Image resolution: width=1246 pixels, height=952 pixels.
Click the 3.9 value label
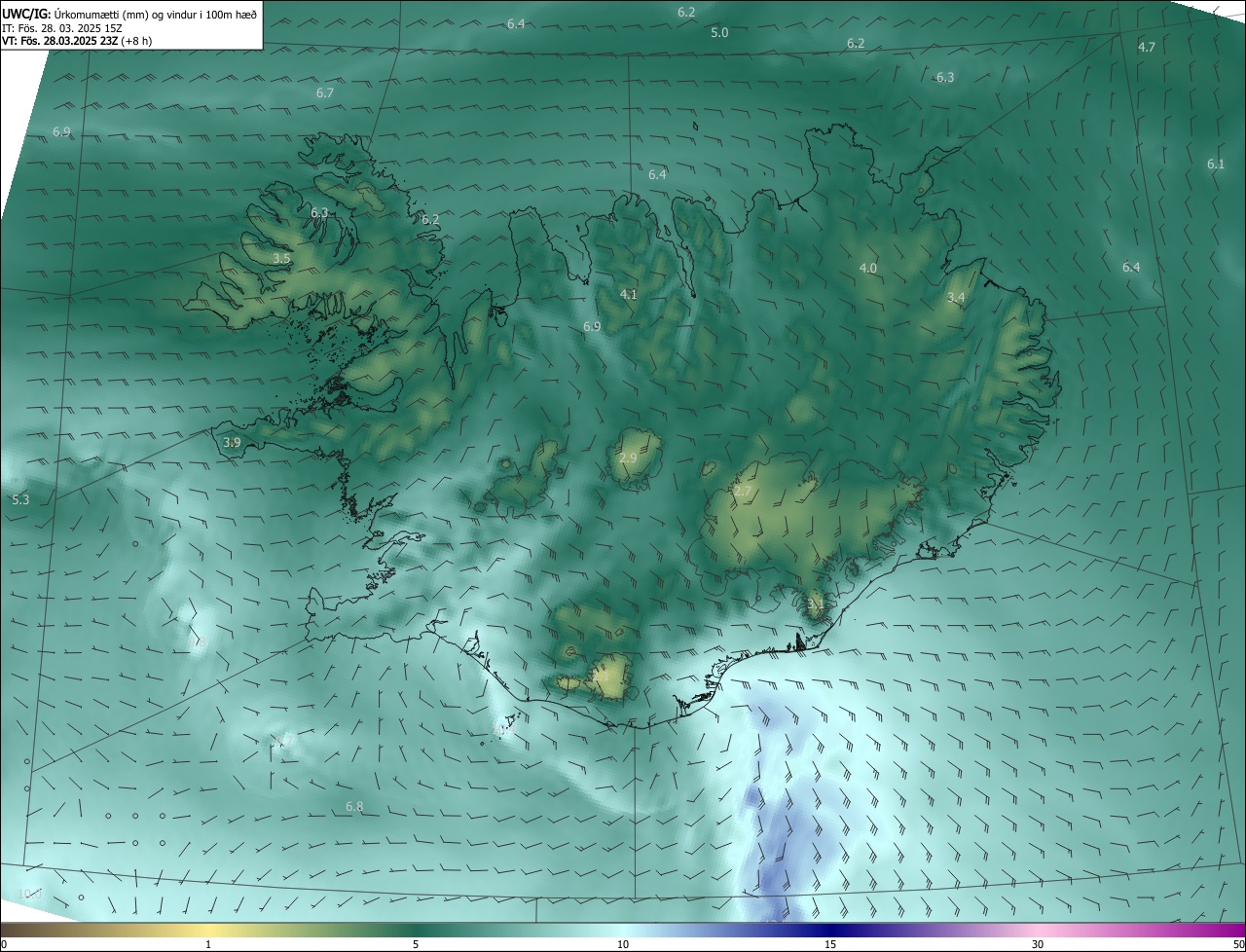232,442
